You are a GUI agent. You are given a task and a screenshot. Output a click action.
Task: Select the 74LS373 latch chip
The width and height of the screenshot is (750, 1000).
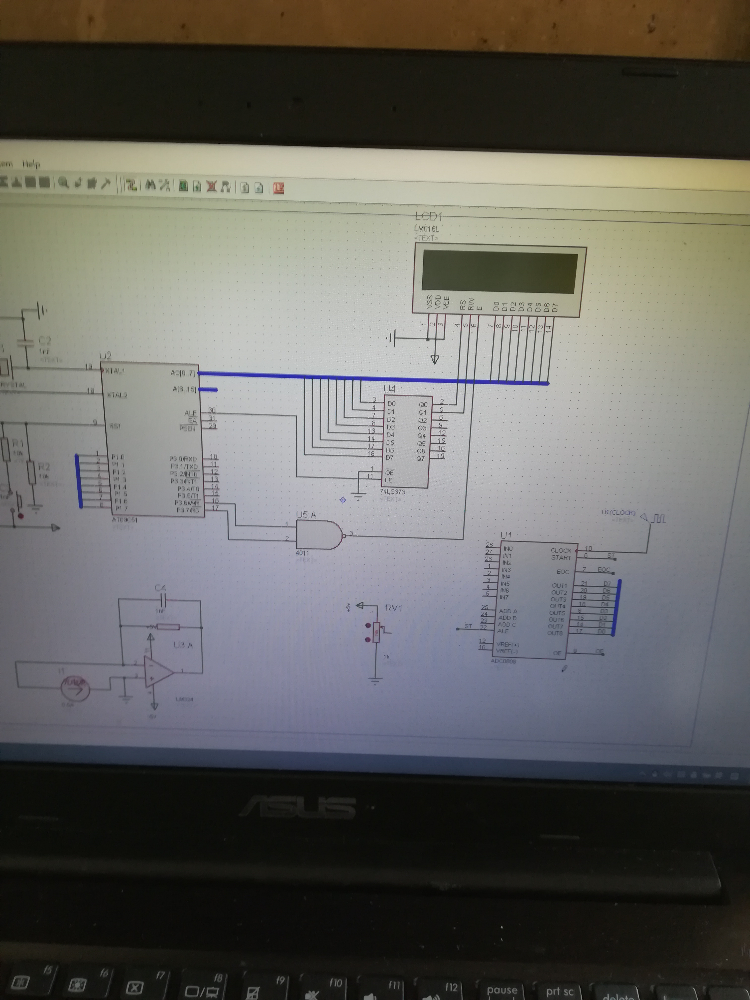[408, 441]
